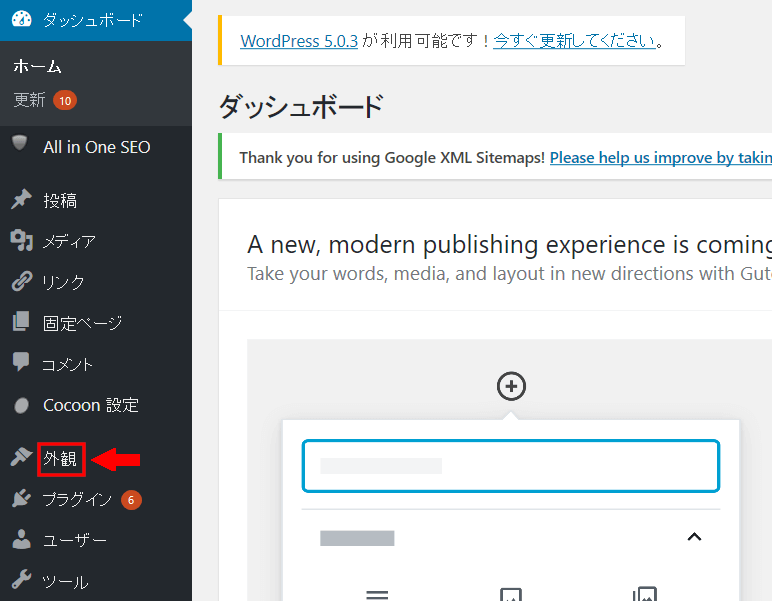Click the Tools (ツール) wrench icon
Image resolution: width=772 pixels, height=601 pixels.
tap(21, 581)
